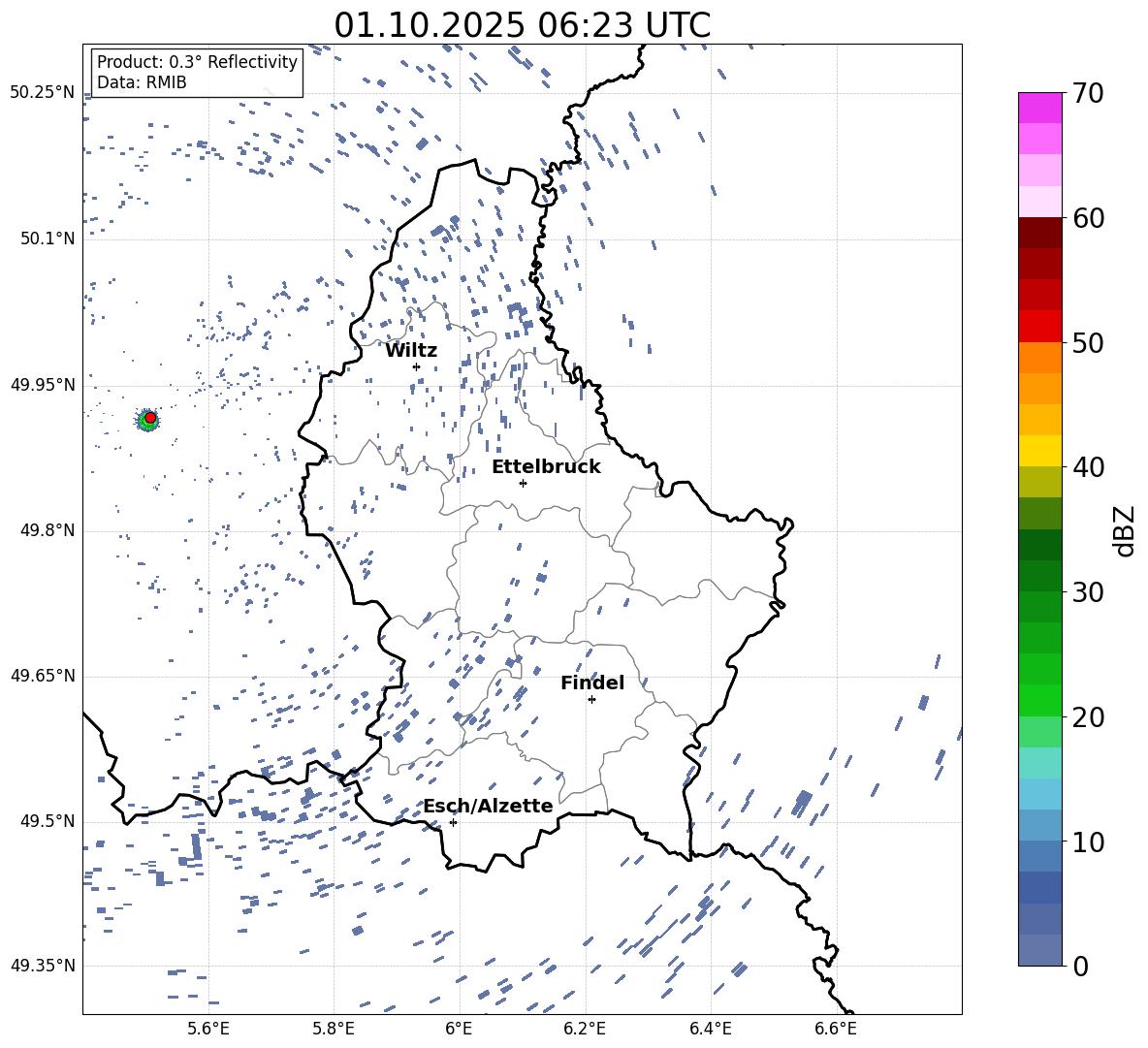The height and width of the screenshot is (1048, 1148).
Task: Click the Ettelbruck city label
Action: click(546, 467)
